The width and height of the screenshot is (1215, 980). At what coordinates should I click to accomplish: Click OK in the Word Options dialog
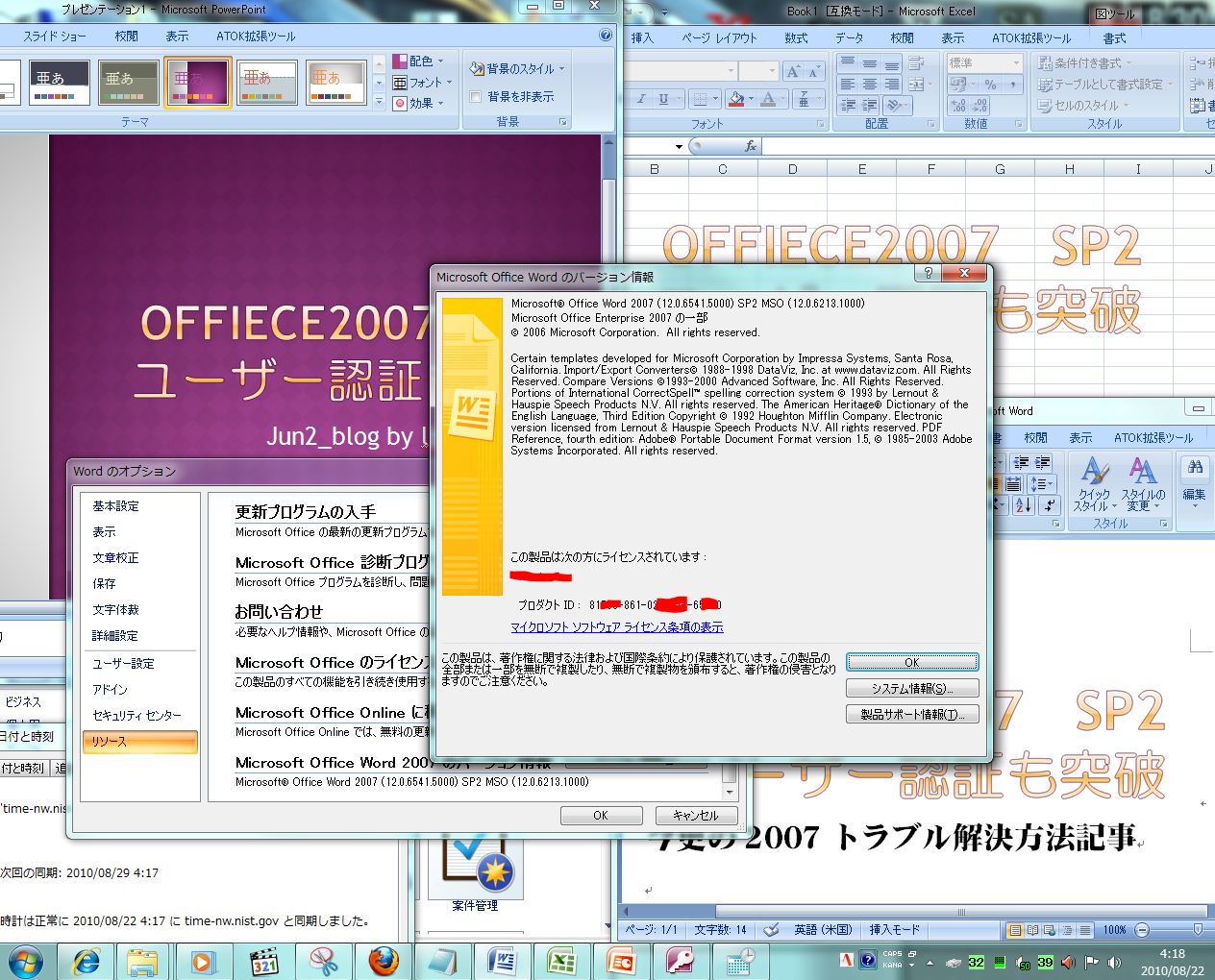pos(601,815)
